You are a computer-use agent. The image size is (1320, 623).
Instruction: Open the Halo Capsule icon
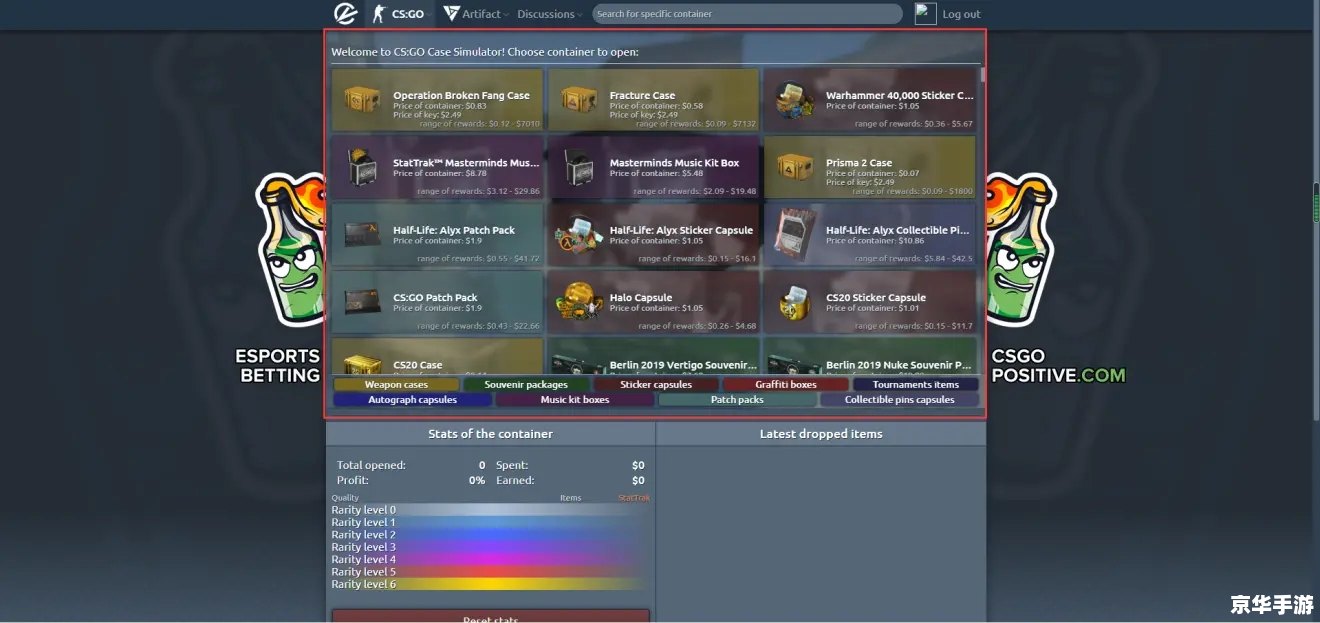click(577, 302)
